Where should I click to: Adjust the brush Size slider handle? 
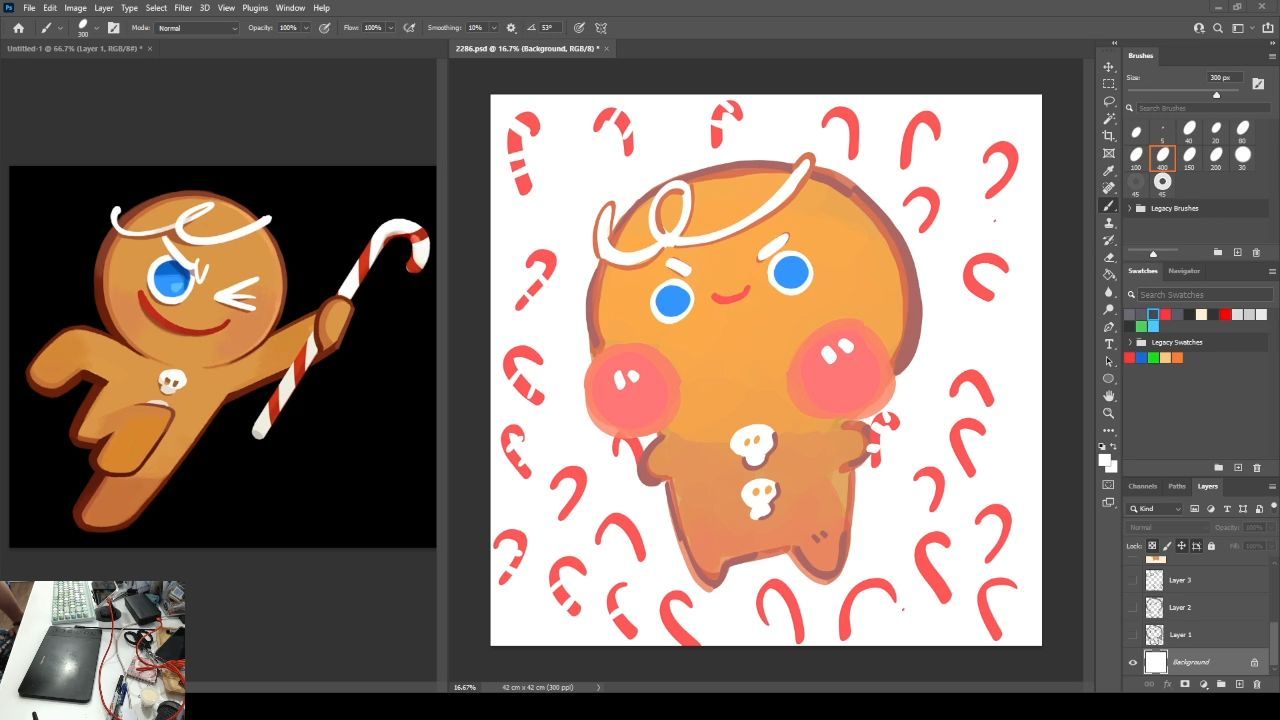point(1216,95)
